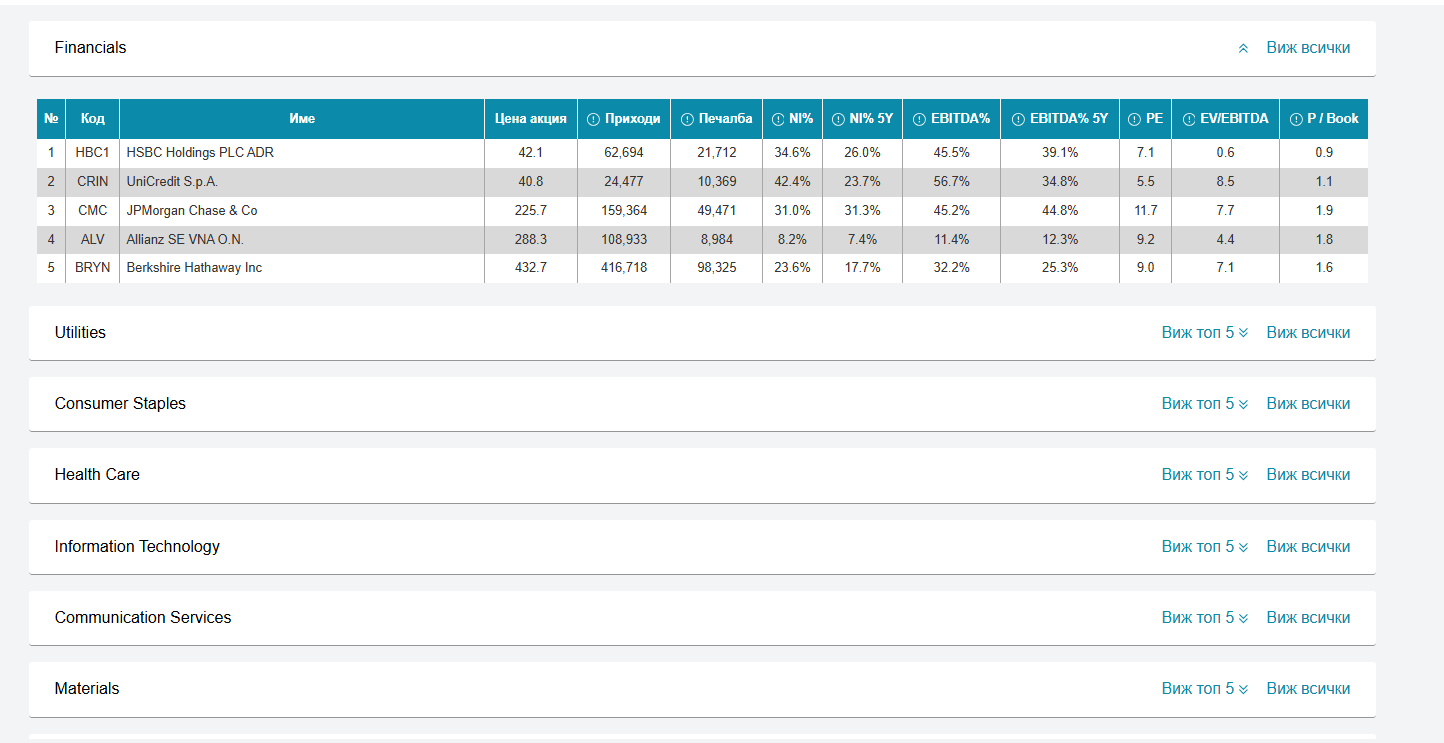Collapse Financials with the double-chevron up icon
The height and width of the screenshot is (743, 1444).
click(x=1243, y=48)
